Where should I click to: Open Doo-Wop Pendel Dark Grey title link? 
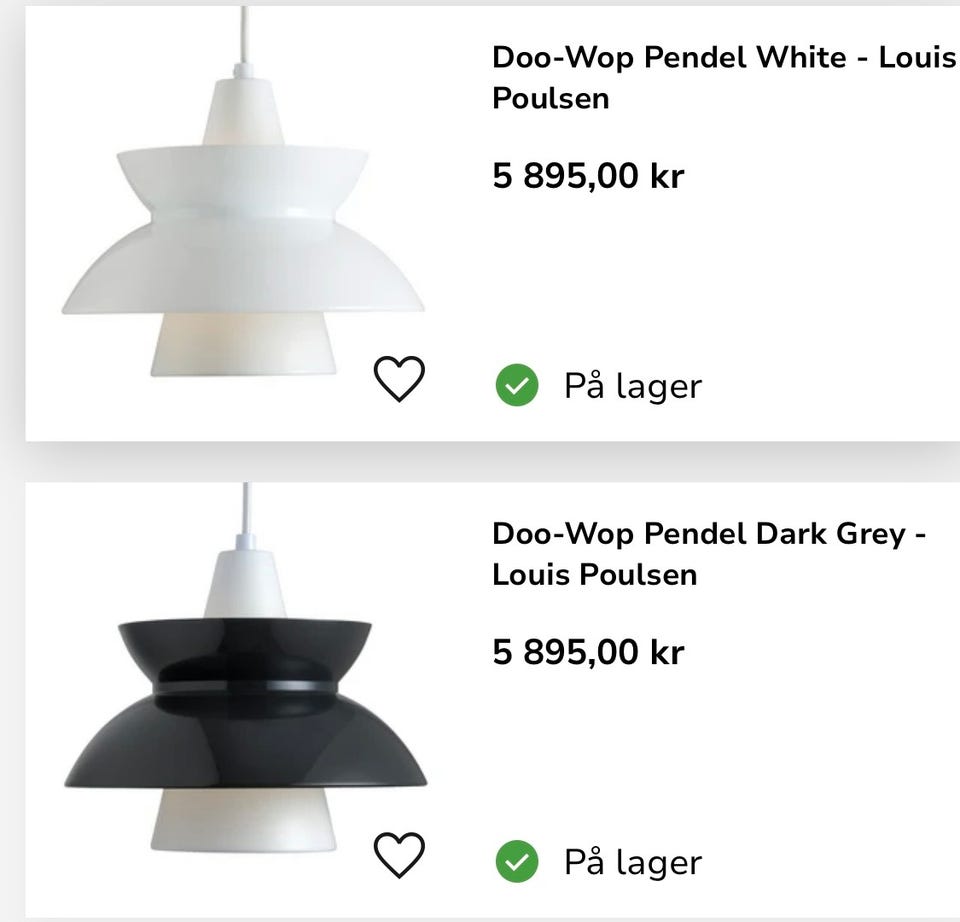click(x=709, y=554)
